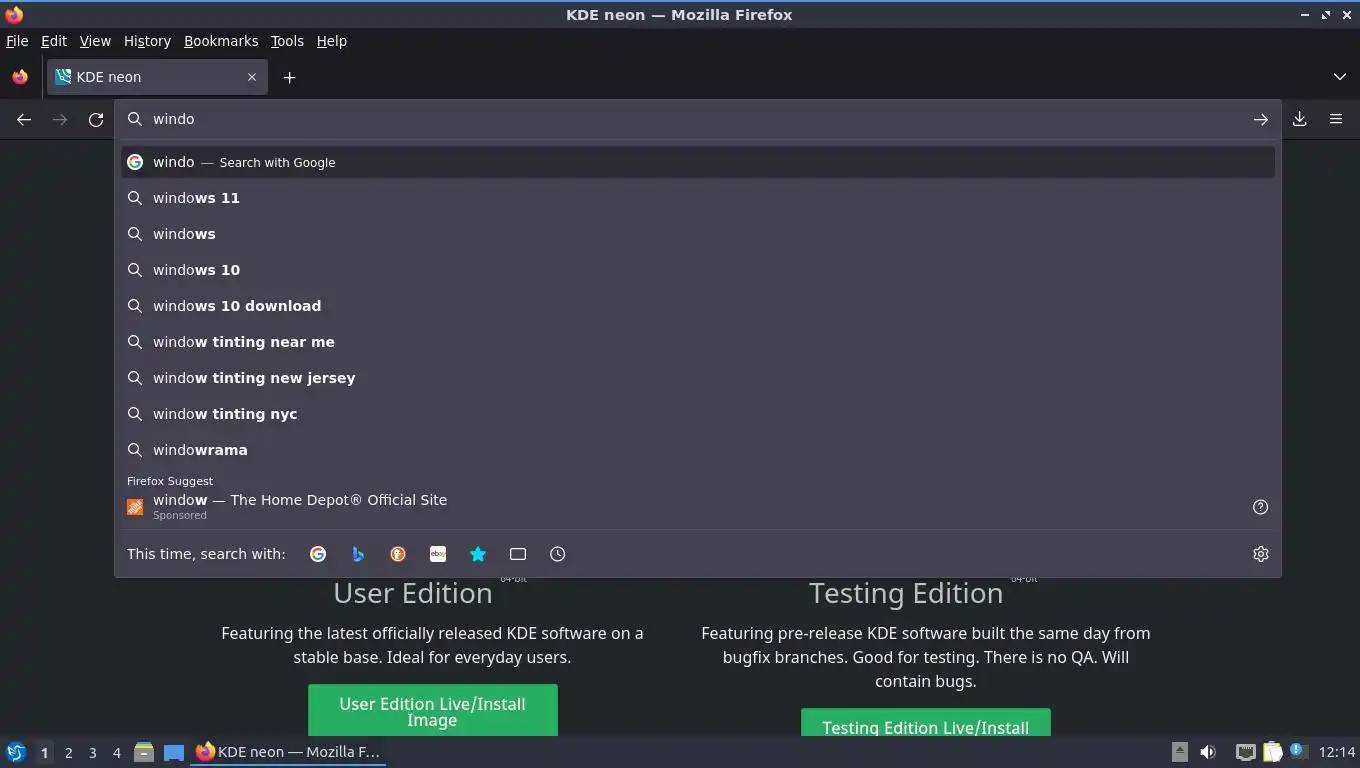1360x768 pixels.
Task: Open the Firefox hamburger application menu
Action: pos(1336,119)
